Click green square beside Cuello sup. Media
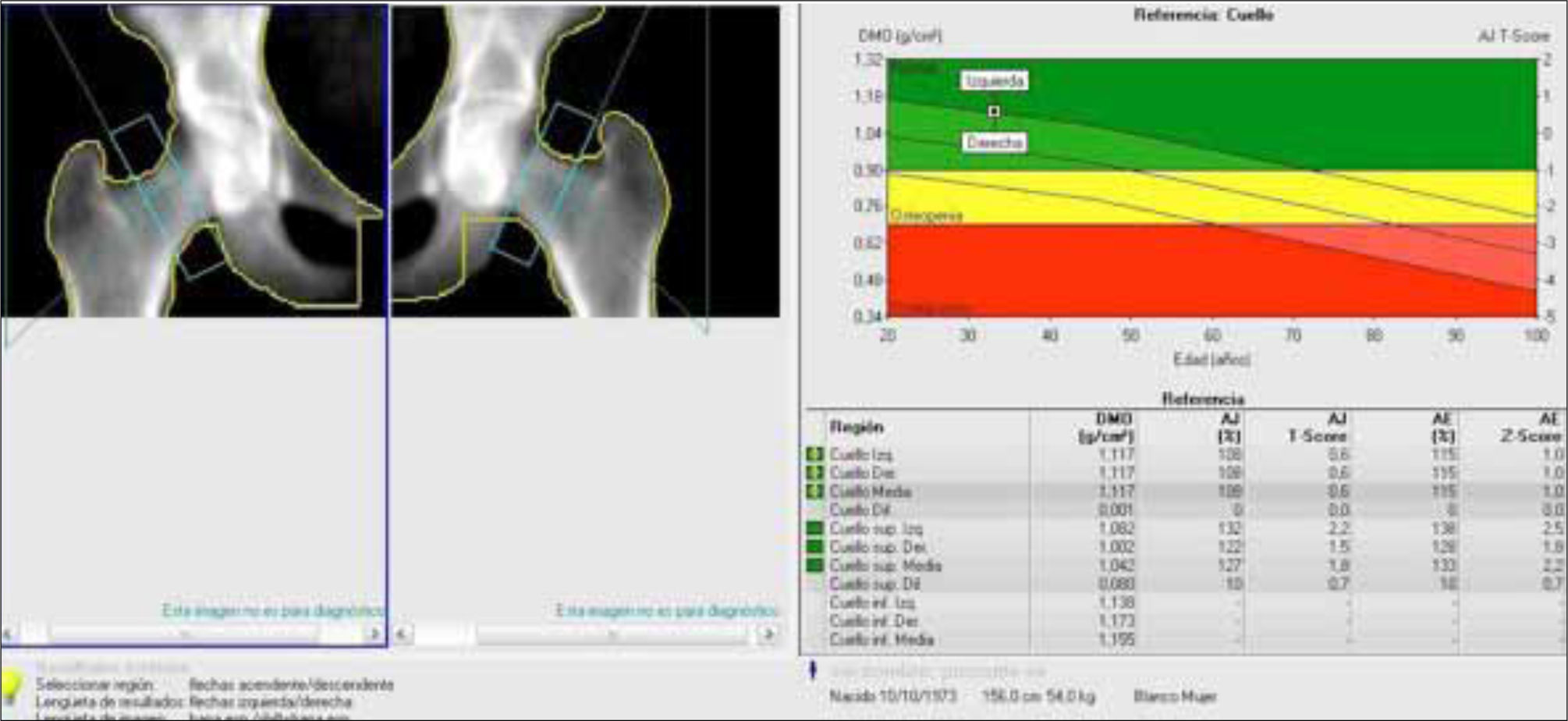Screen dimensions: 1568x721 point(815,566)
